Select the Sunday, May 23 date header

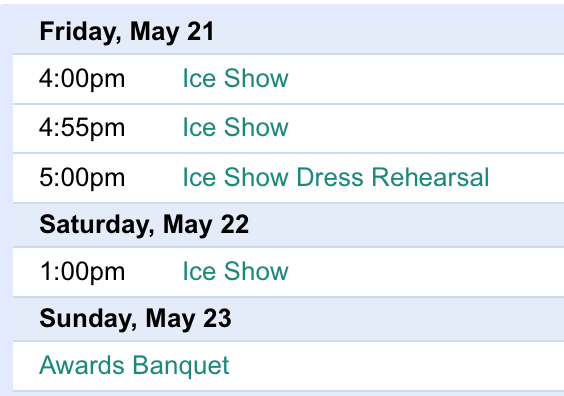(135, 319)
